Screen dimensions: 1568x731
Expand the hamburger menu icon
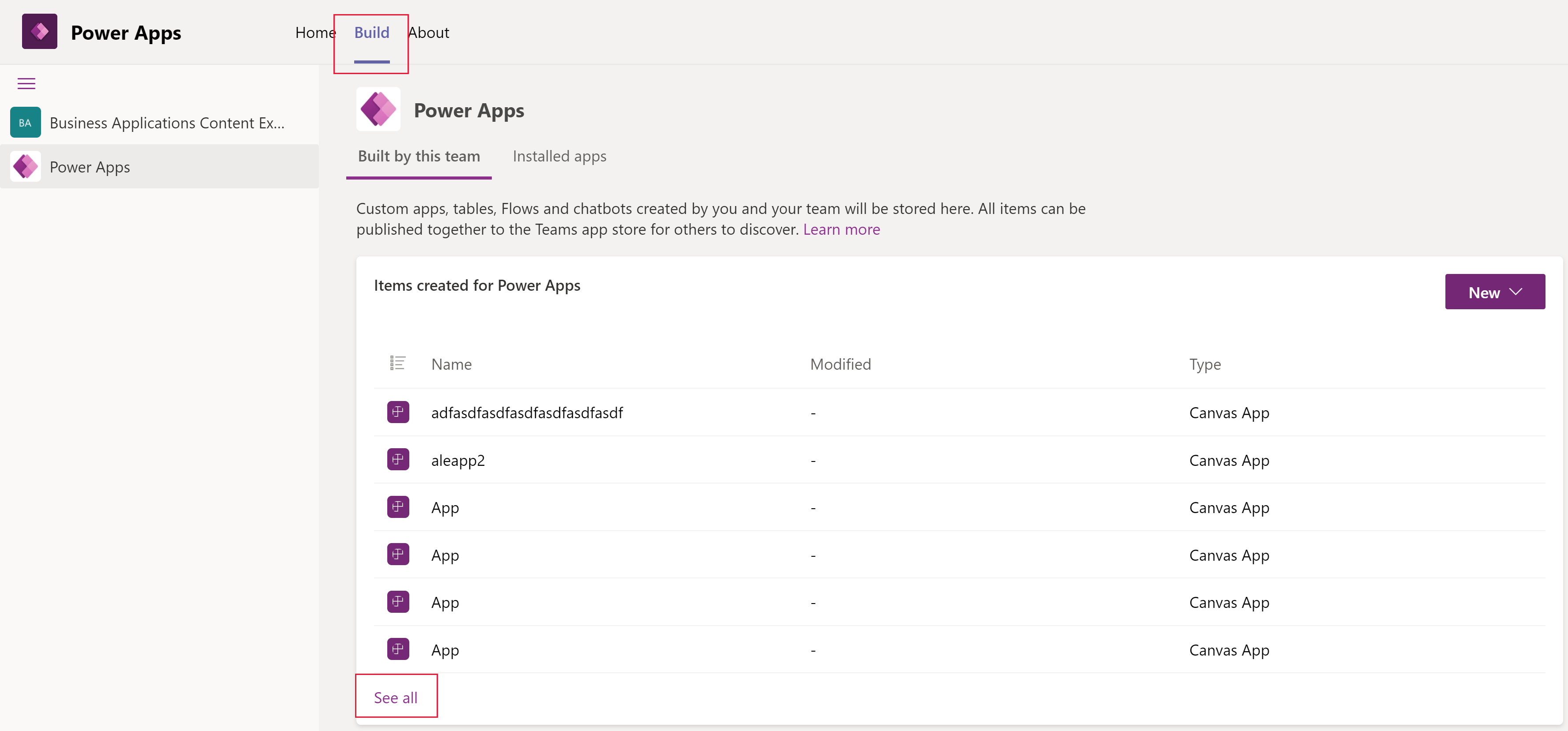tap(26, 83)
